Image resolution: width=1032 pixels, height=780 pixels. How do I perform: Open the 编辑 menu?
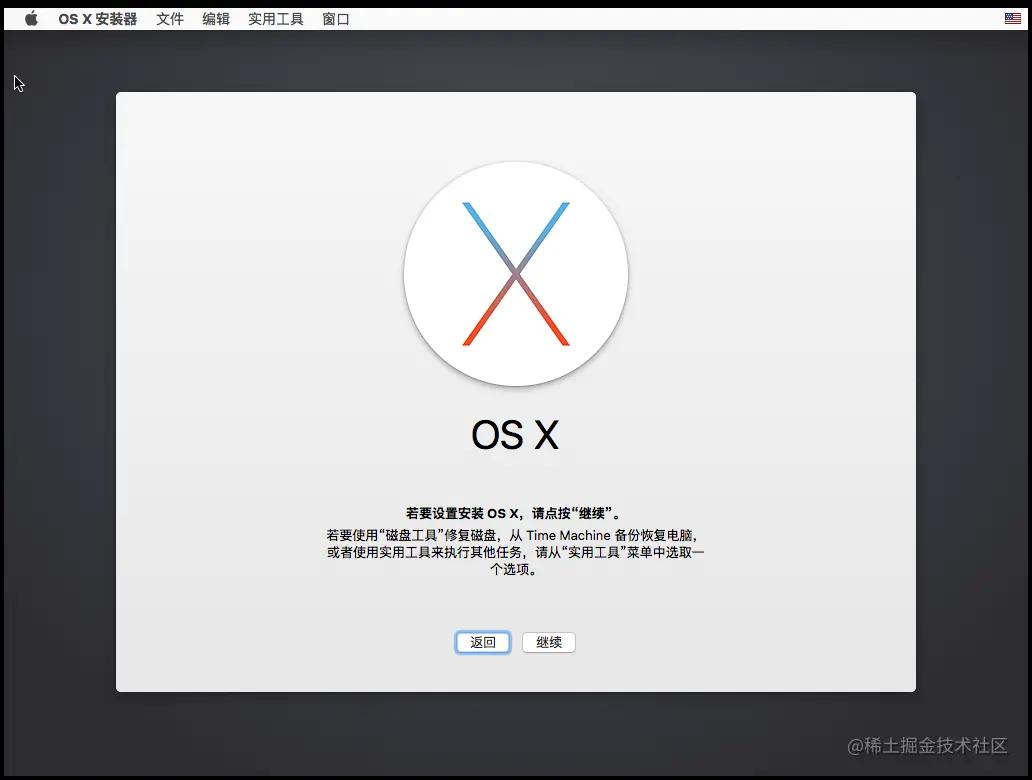point(216,17)
